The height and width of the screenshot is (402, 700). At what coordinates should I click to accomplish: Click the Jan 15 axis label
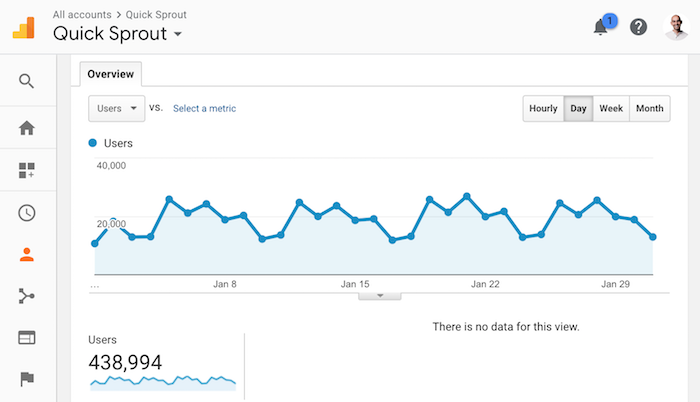pos(355,284)
